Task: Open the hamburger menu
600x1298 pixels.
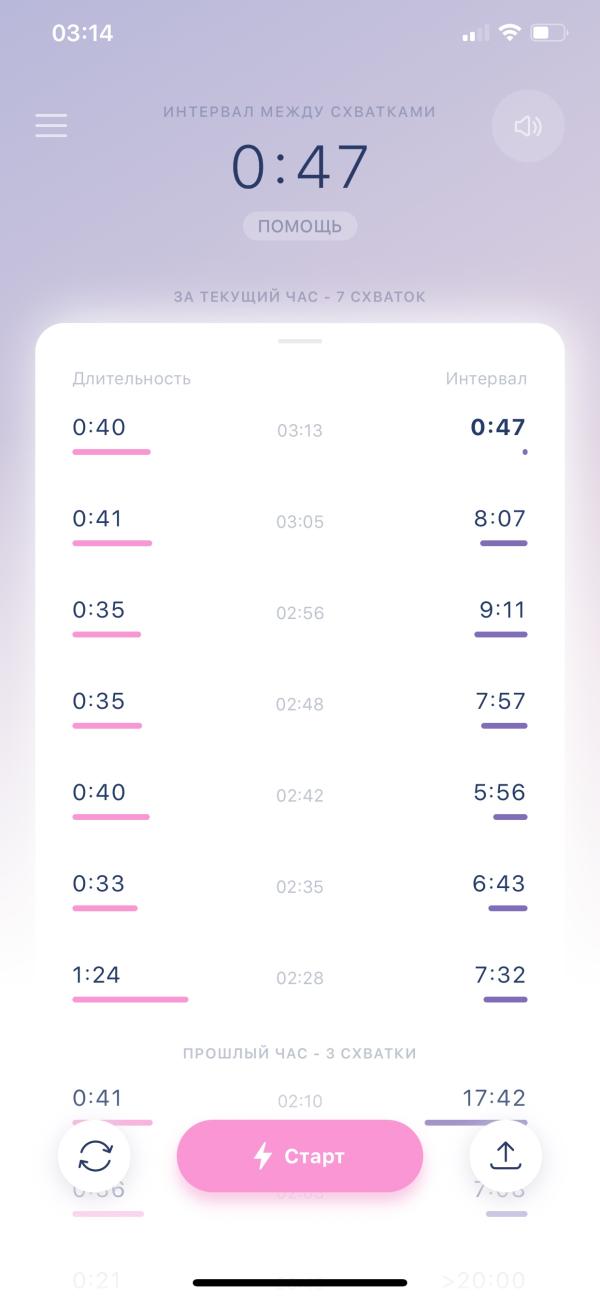Action: pos(51,125)
